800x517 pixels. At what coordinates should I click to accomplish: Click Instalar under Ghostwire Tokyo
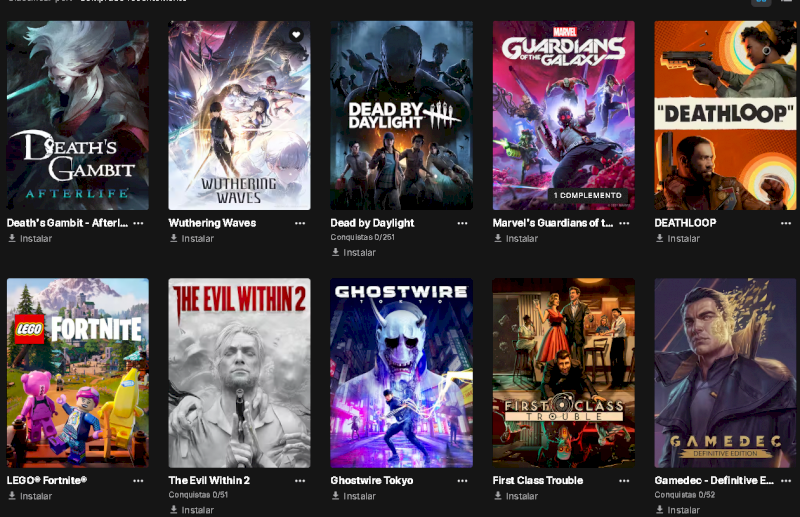354,496
